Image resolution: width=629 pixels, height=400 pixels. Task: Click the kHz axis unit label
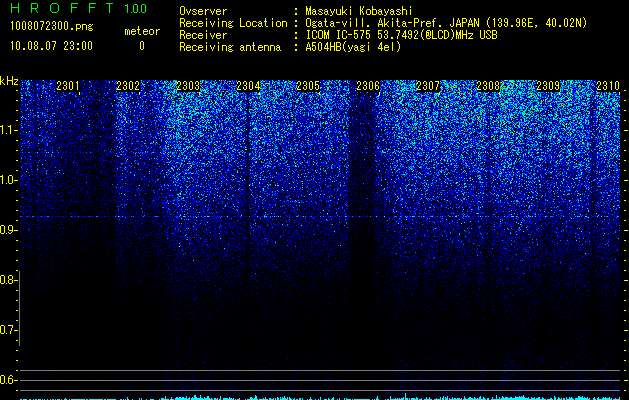coord(9,81)
